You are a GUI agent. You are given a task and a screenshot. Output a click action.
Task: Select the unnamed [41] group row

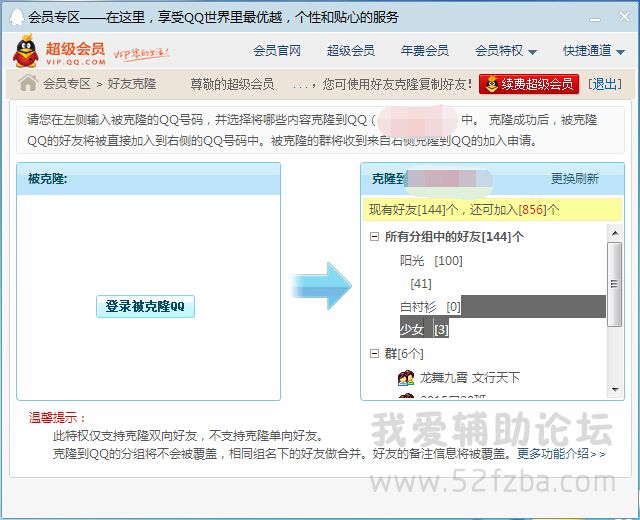420,283
